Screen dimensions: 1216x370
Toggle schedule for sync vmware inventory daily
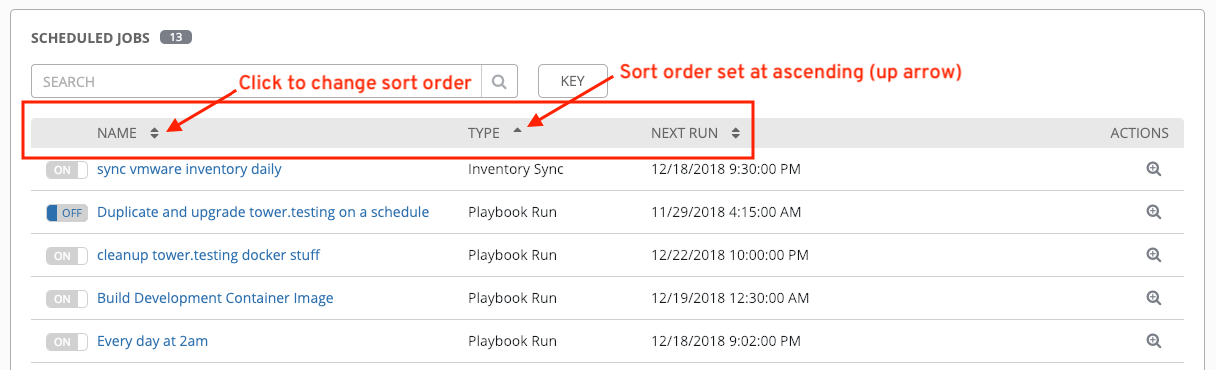click(67, 170)
